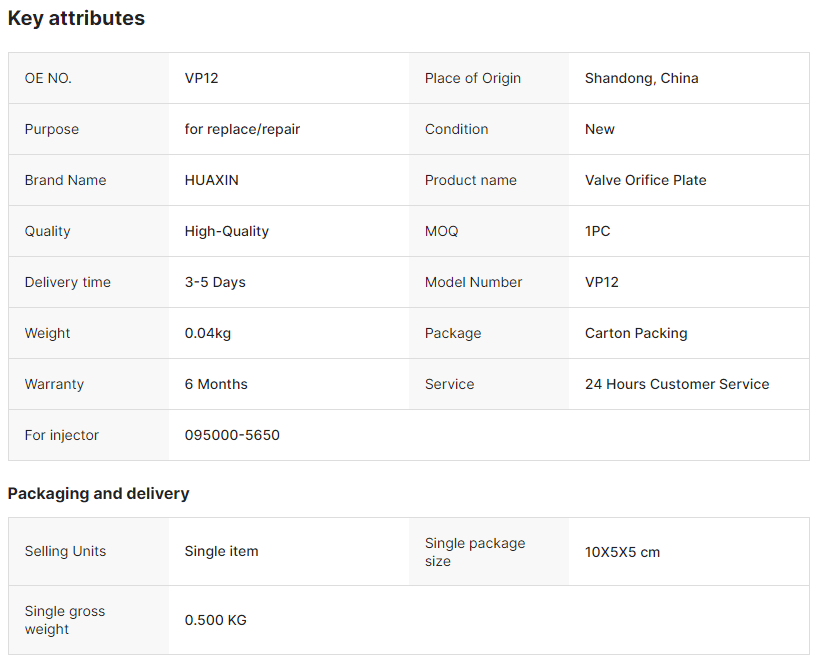Click the Single item selling units value
The width and height of the screenshot is (823, 671).
click(221, 551)
